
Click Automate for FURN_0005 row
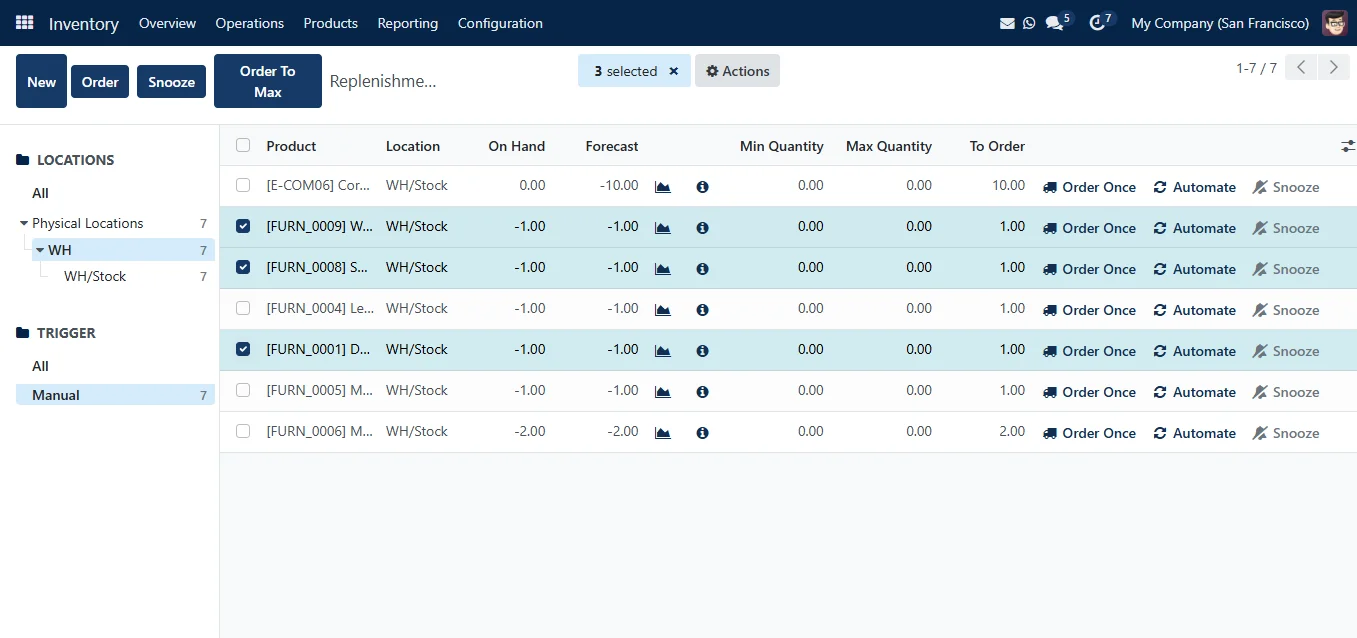[1194, 392]
